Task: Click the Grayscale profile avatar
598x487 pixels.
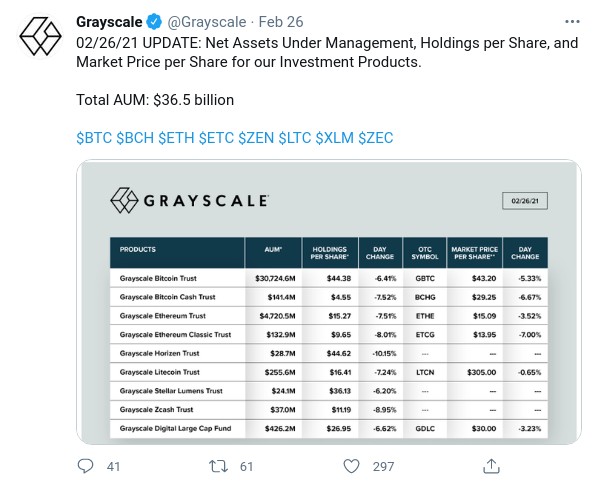Action: (40, 36)
